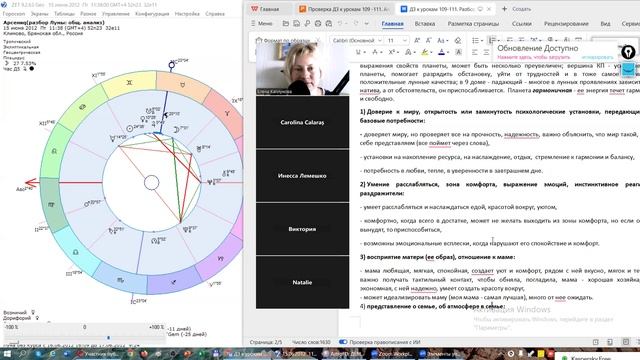Image resolution: width=640 pixels, height=360 pixels.
Task: Open Экраны menu in astrology program
Action: click(x=40, y=13)
